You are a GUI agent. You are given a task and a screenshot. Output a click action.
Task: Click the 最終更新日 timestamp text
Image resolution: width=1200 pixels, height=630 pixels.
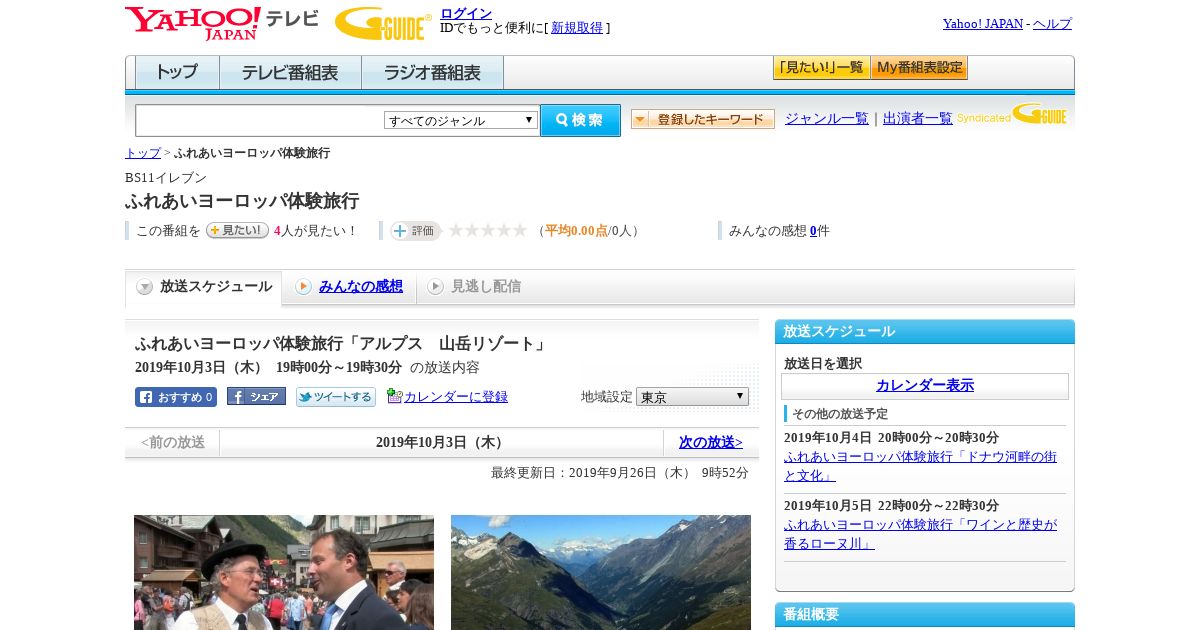pyautogui.click(x=620, y=473)
